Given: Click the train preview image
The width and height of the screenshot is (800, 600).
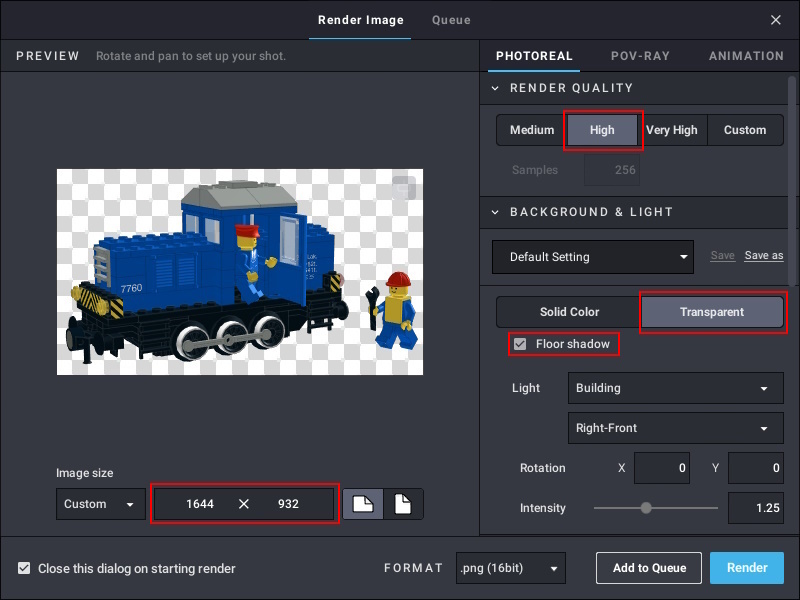Looking at the screenshot, I should point(240,272).
